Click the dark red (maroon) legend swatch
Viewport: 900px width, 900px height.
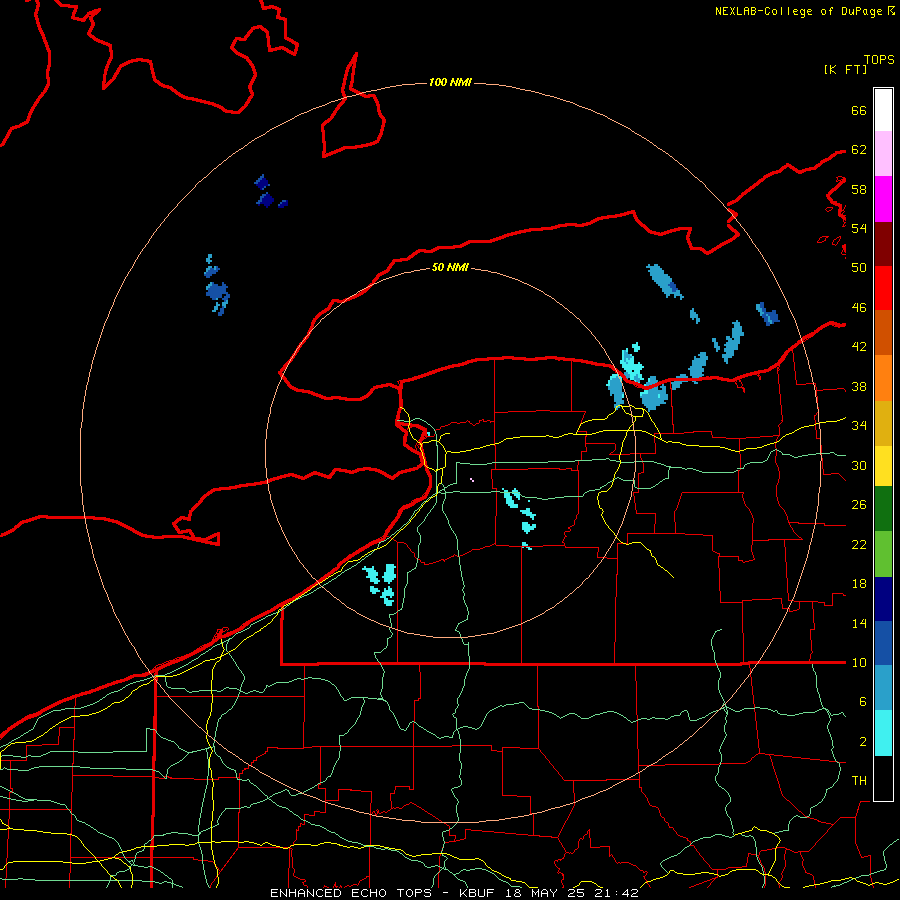click(x=883, y=244)
